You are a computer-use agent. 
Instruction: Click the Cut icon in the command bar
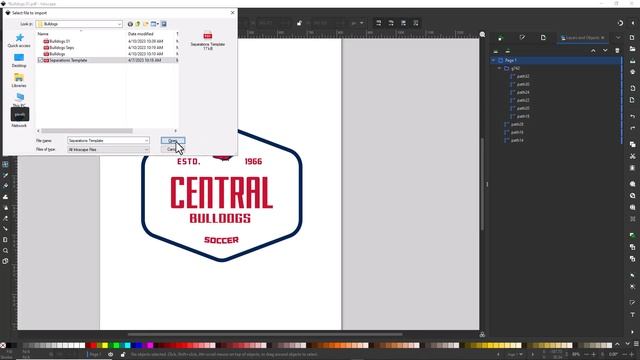(632, 156)
